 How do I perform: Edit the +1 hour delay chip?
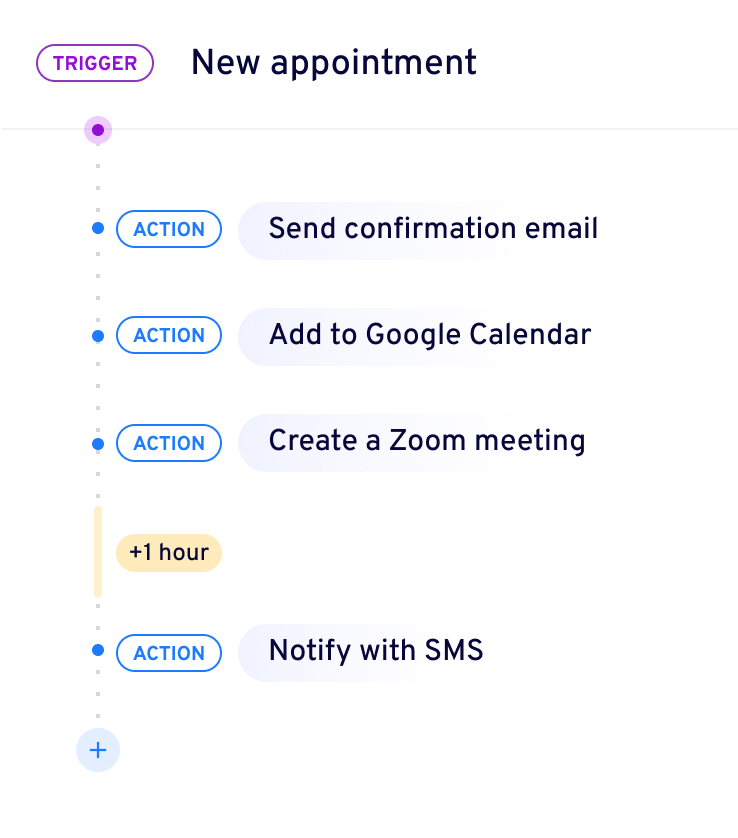pyautogui.click(x=169, y=552)
